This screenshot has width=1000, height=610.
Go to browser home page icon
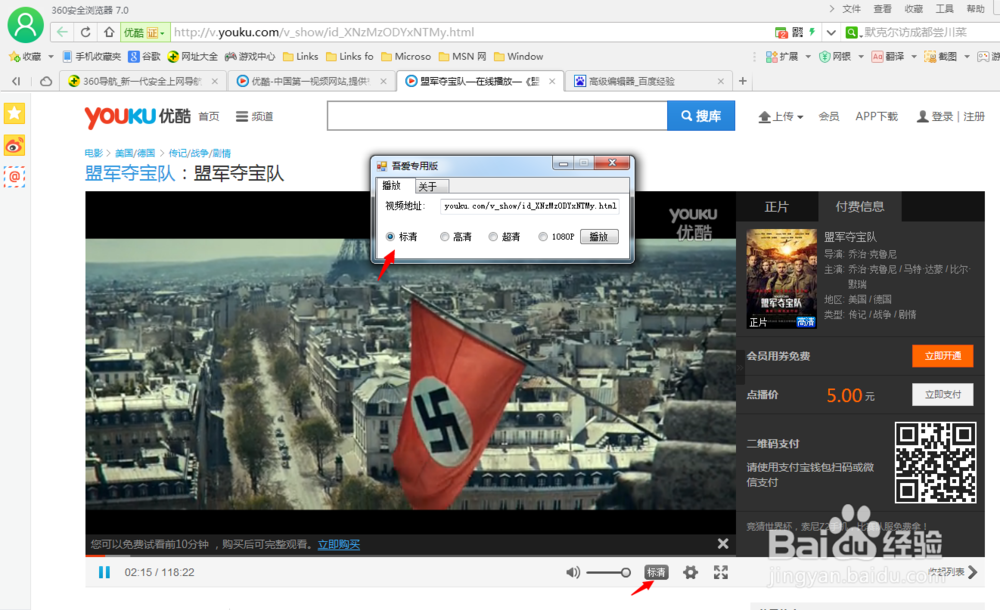109,32
